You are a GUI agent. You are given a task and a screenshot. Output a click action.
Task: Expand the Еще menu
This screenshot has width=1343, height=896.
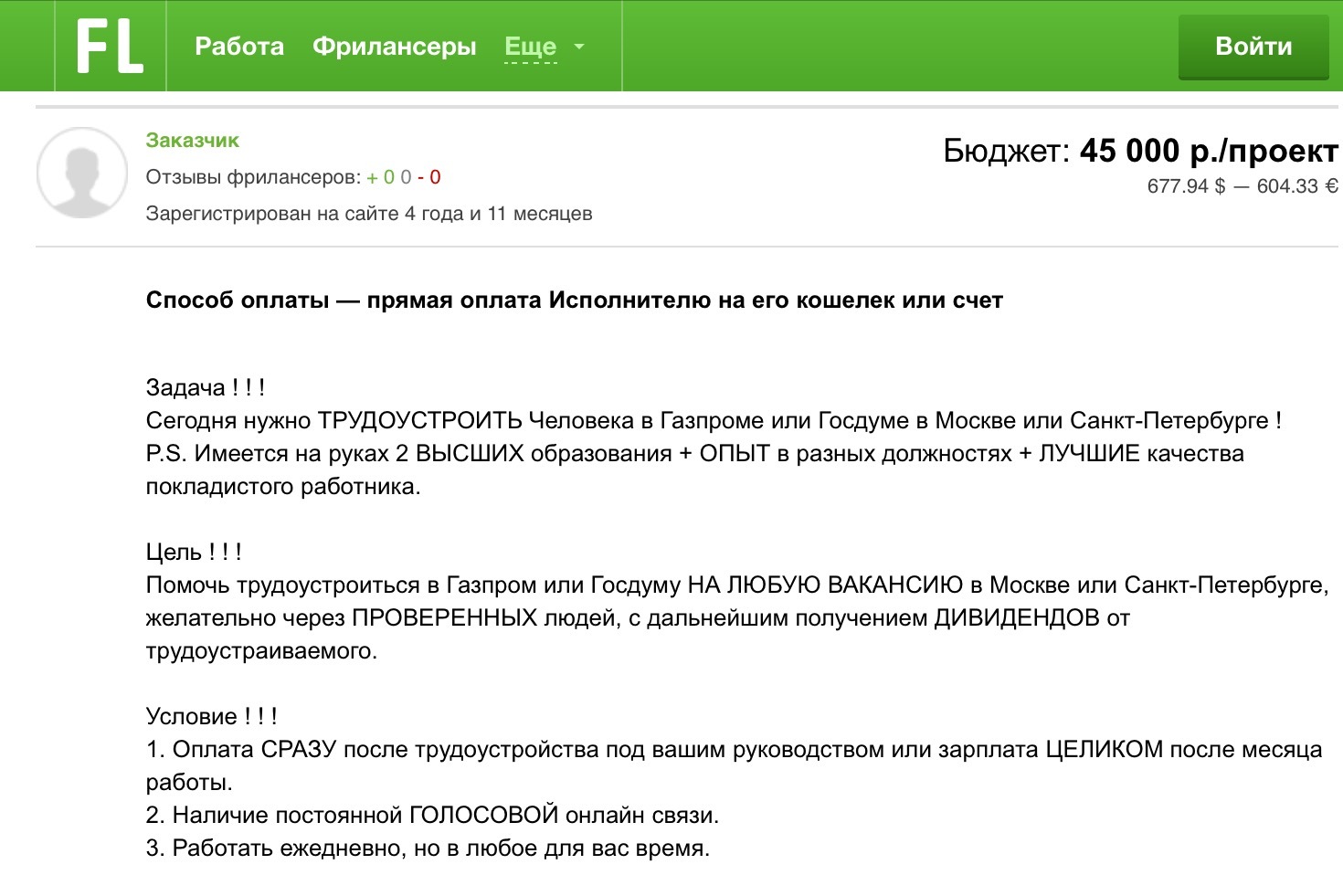530,47
